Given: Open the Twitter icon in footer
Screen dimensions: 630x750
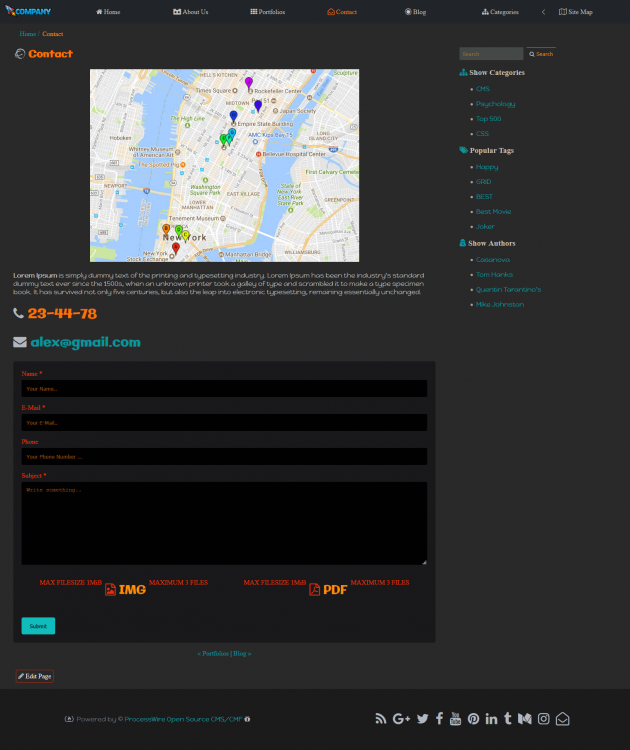Looking at the screenshot, I should point(422,718).
